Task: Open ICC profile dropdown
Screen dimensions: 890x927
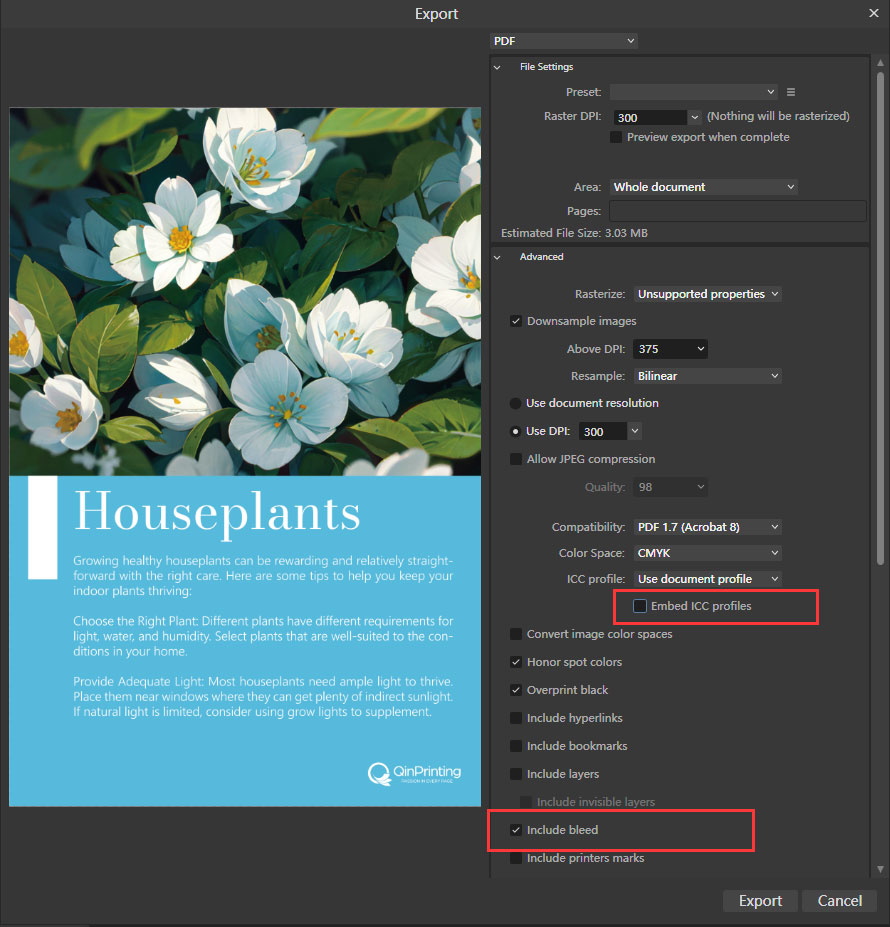Action: pos(707,579)
